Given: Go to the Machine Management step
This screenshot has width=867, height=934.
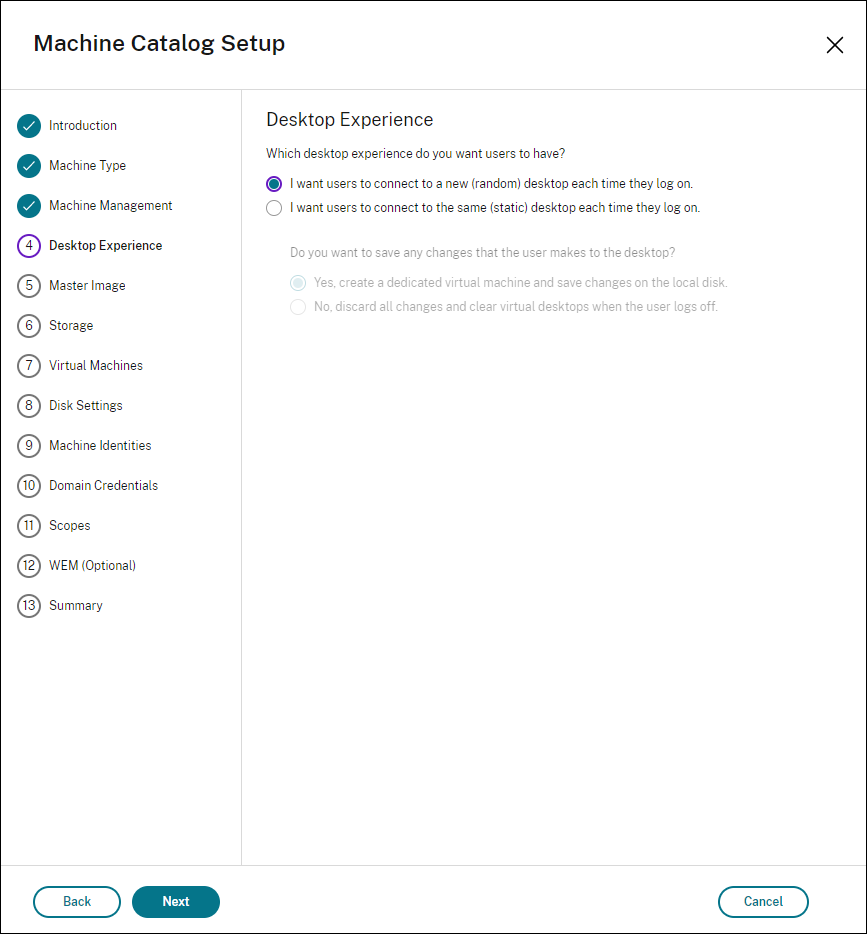Looking at the screenshot, I should coord(111,206).
